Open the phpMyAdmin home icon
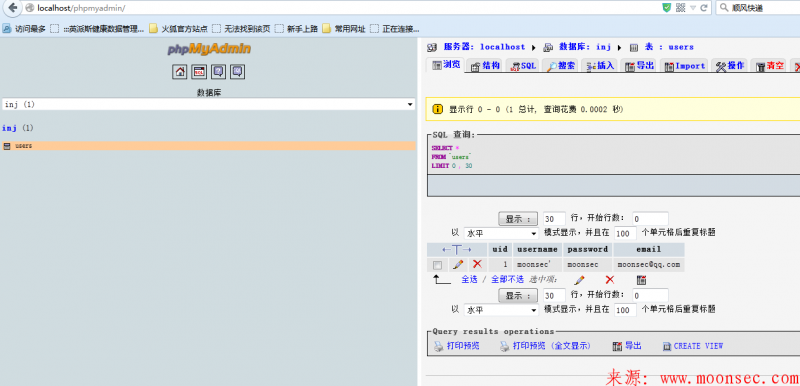The width and height of the screenshot is (800, 386). pyautogui.click(x=180, y=72)
